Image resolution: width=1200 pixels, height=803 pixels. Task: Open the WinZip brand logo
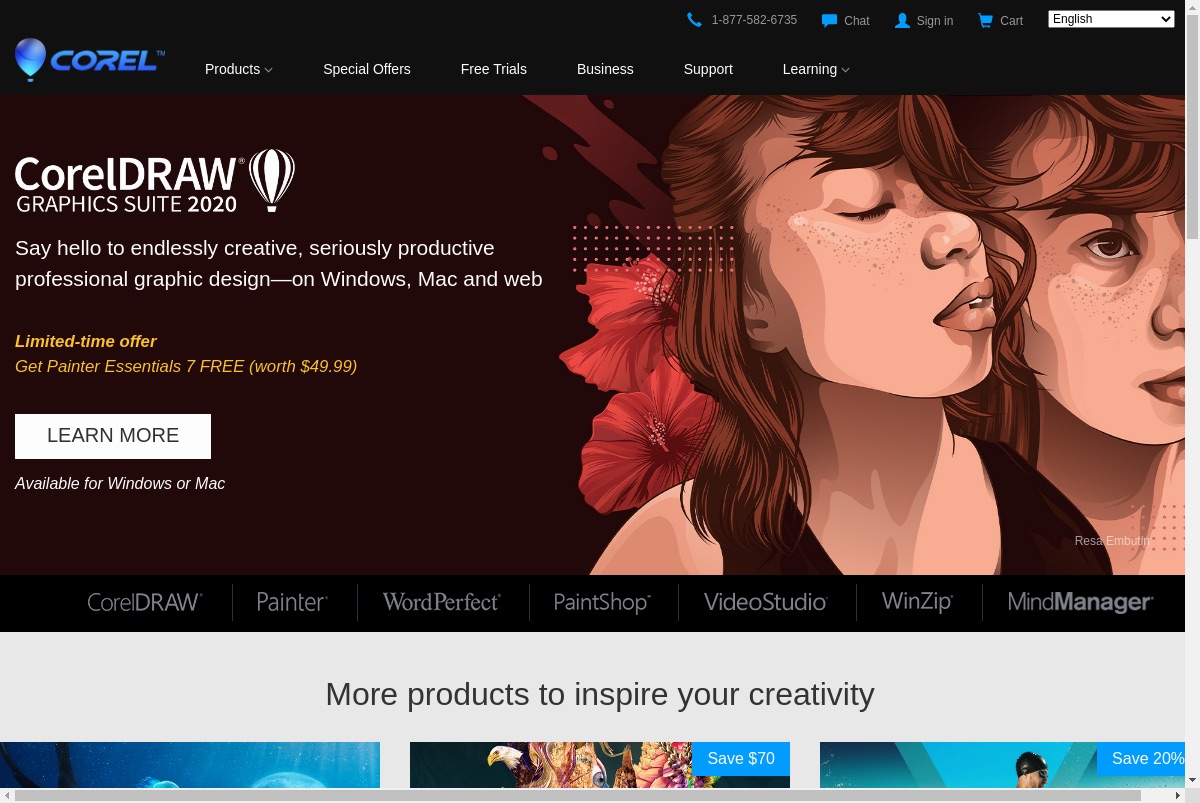(x=917, y=602)
